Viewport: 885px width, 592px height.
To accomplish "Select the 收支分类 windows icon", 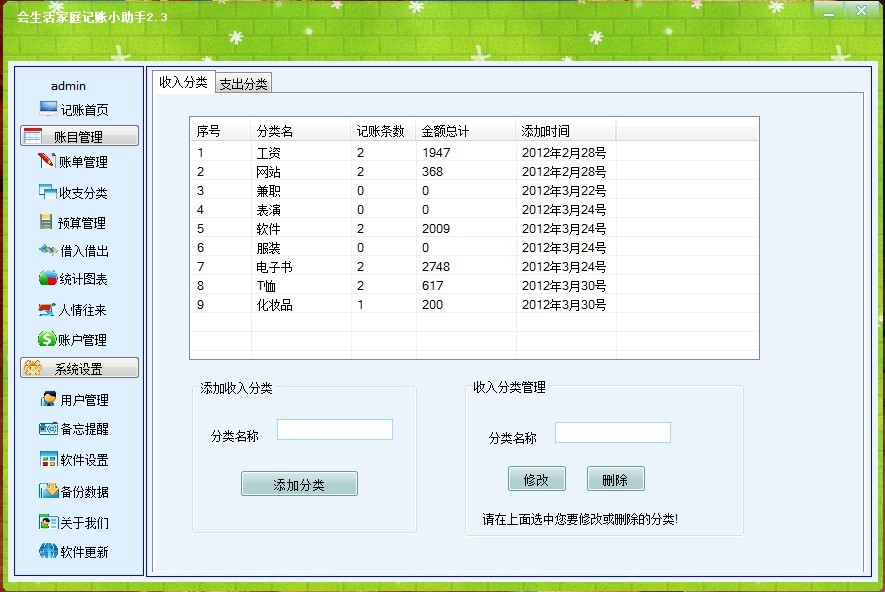I will click(x=47, y=192).
